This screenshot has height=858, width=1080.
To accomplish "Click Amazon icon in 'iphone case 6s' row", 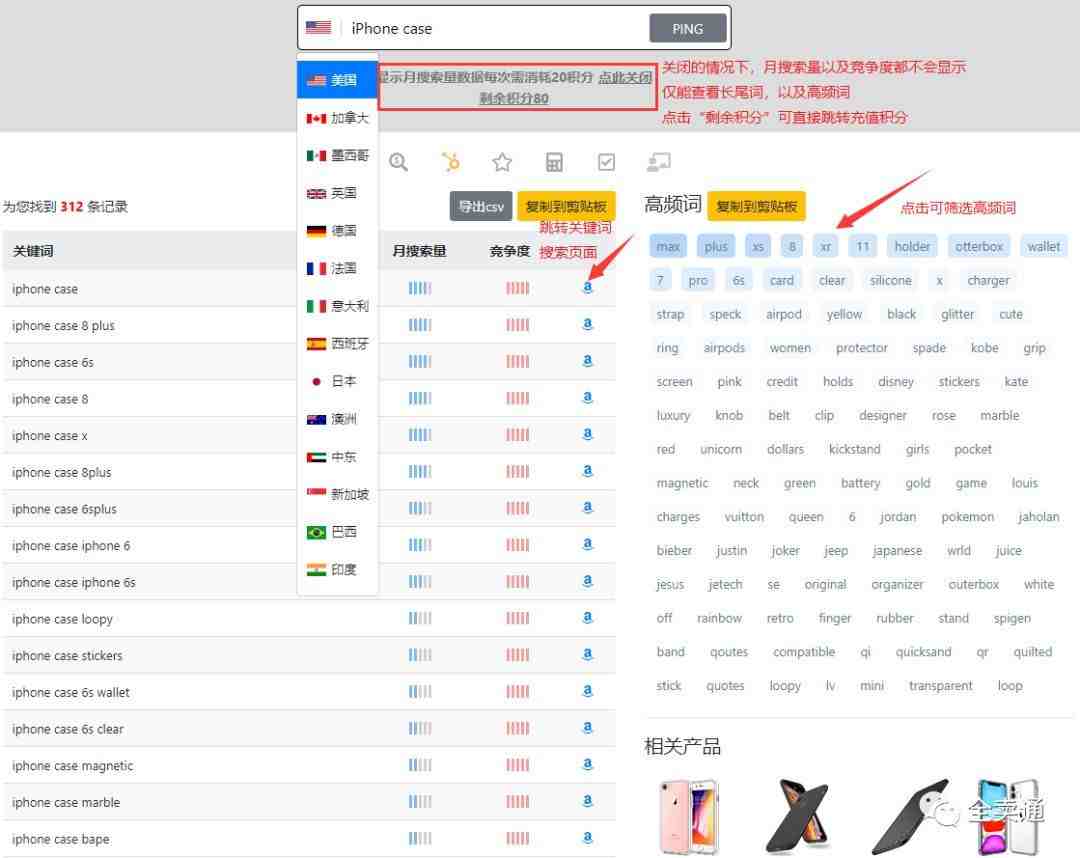I will pos(588,361).
